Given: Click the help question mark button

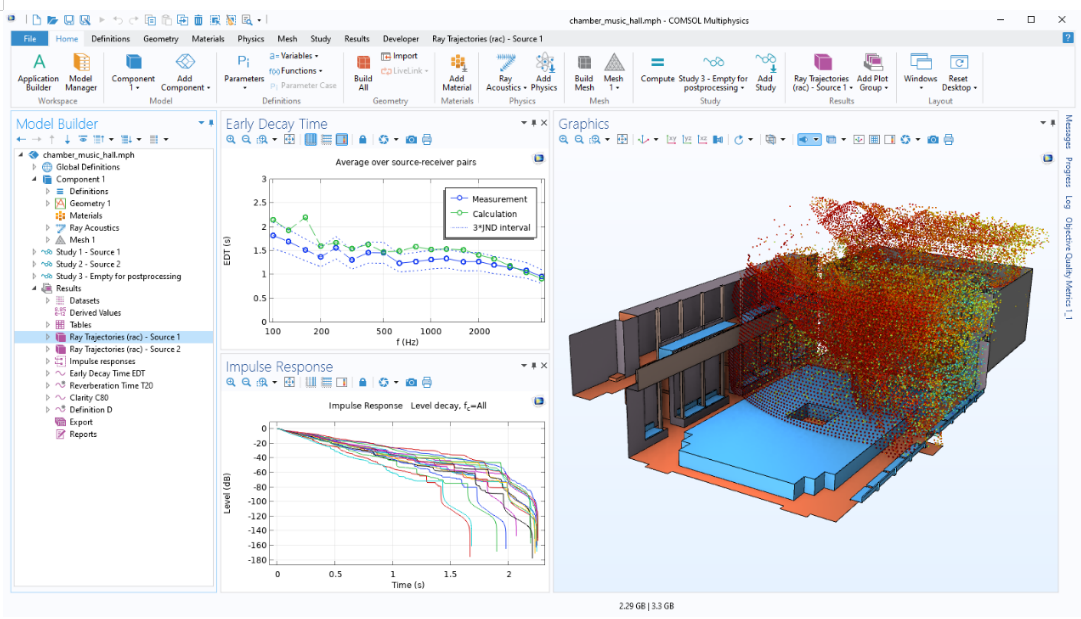Looking at the screenshot, I should point(1067,39).
